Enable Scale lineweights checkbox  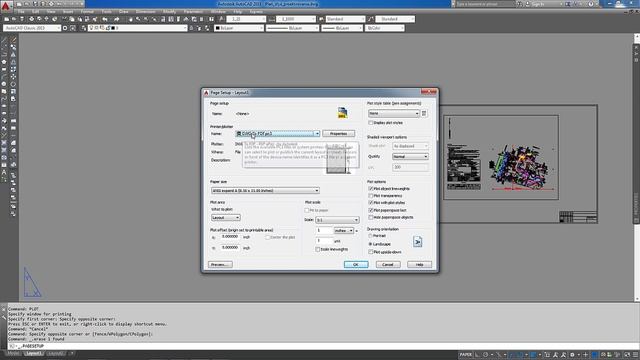point(318,249)
